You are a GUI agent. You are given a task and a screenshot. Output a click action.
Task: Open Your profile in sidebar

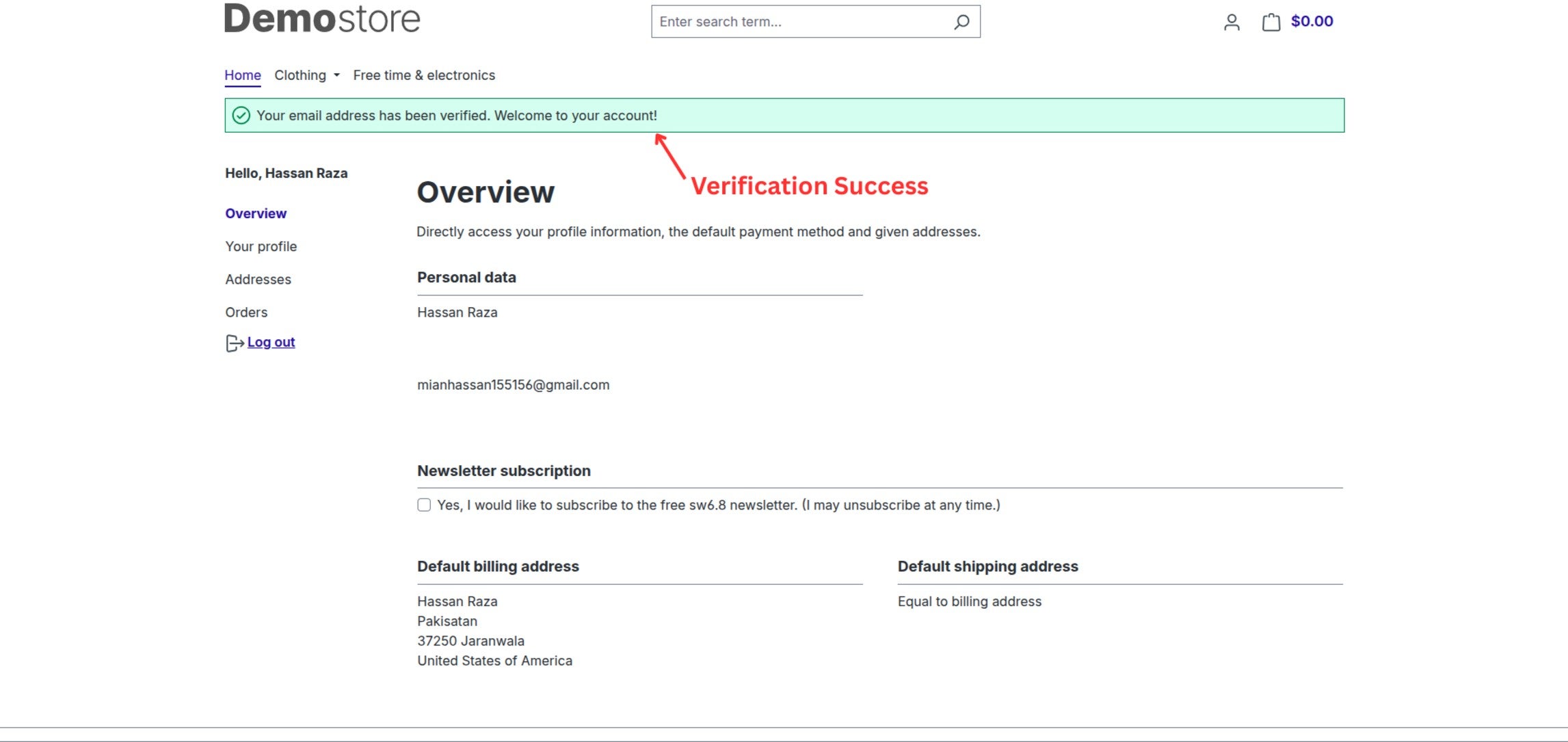coord(261,246)
